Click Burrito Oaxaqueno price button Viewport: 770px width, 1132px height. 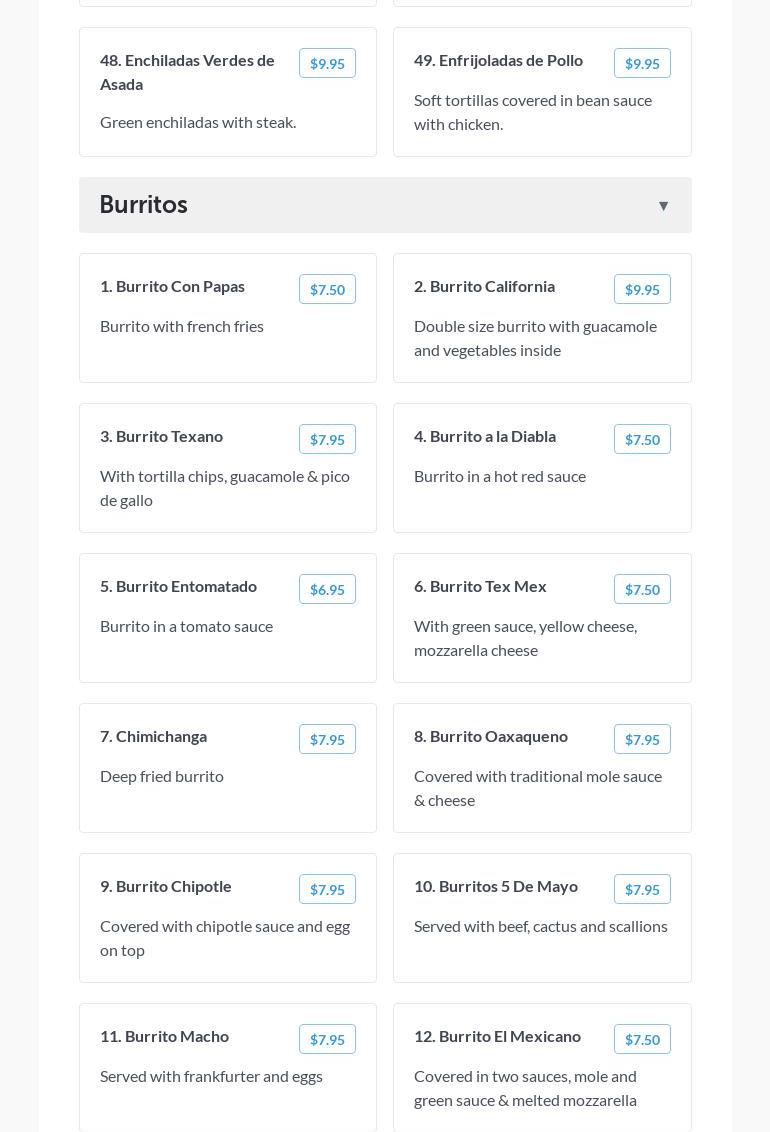click(642, 739)
